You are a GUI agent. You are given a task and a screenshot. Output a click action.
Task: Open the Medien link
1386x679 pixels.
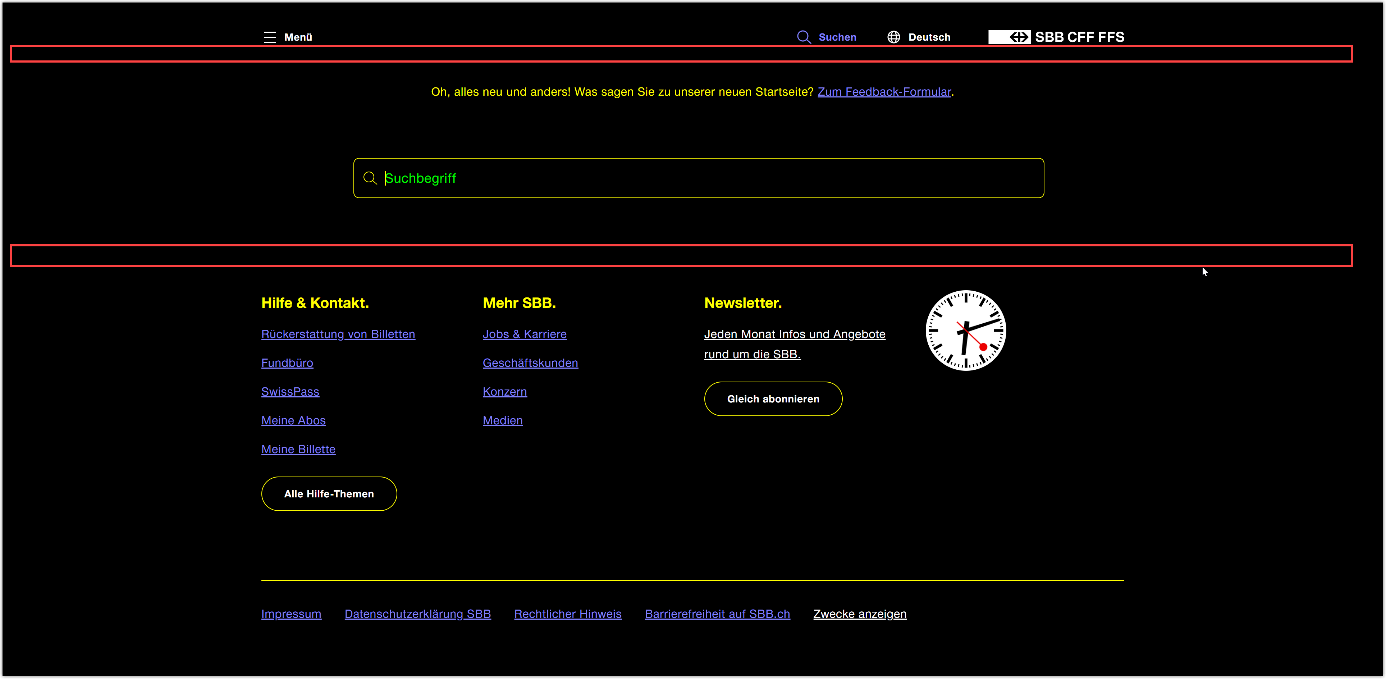pos(503,420)
